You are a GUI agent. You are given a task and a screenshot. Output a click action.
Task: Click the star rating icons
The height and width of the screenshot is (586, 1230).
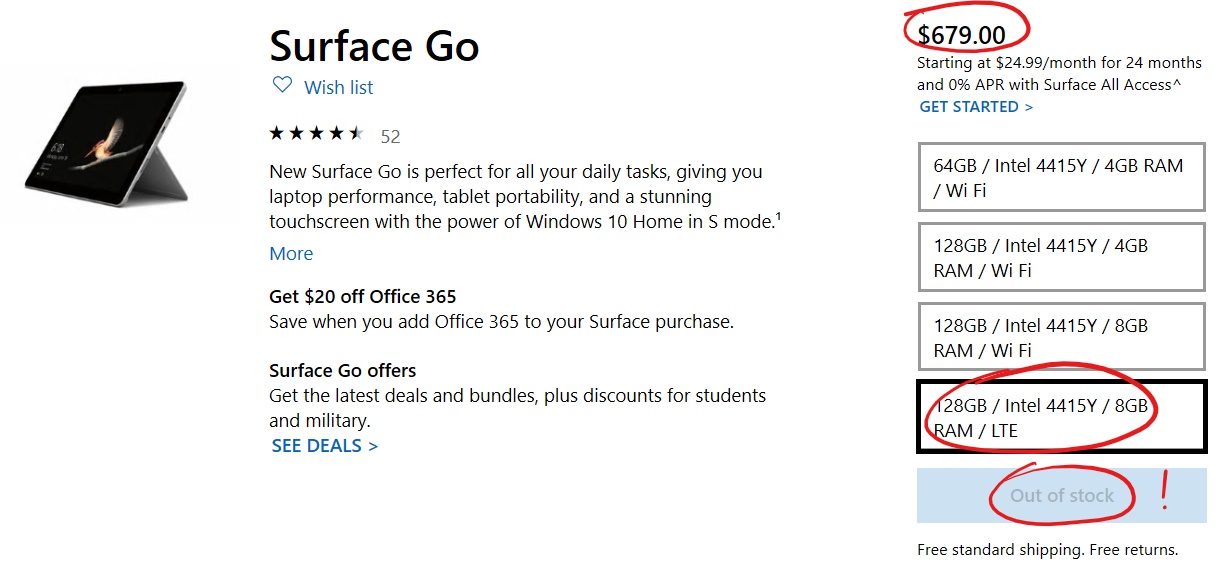click(317, 134)
